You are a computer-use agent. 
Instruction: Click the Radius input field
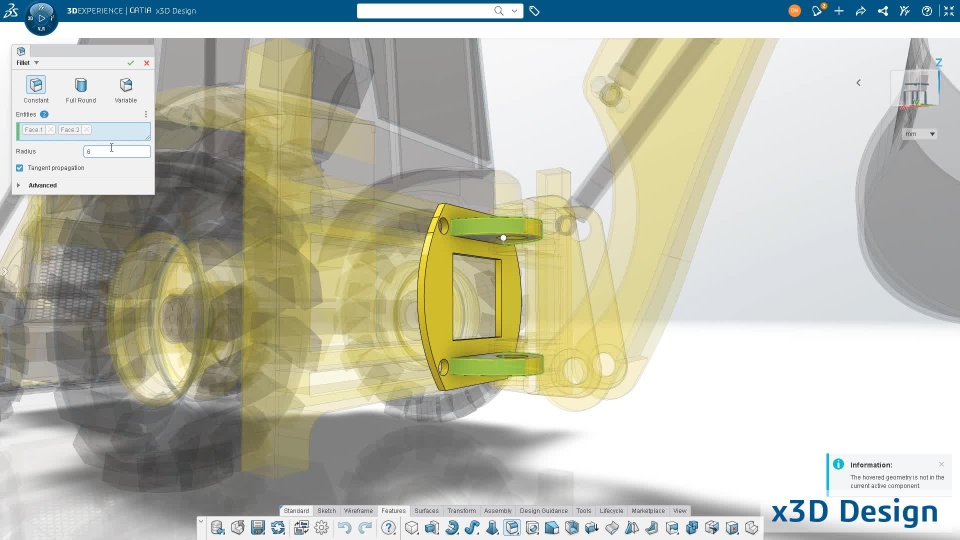(x=116, y=151)
